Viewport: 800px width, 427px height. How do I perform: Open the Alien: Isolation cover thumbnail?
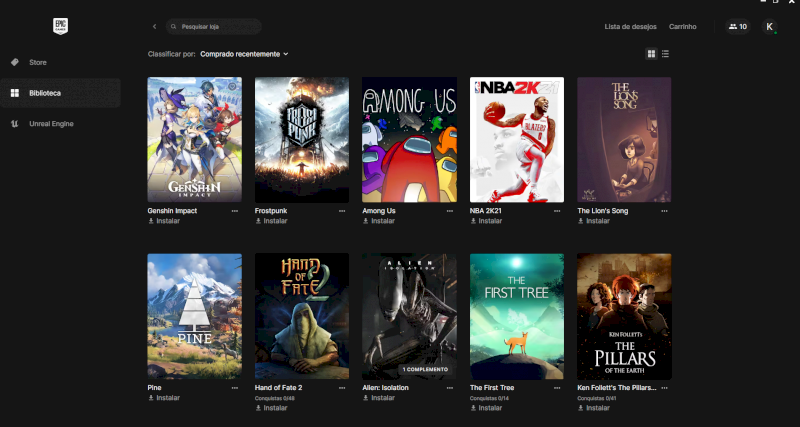coord(409,316)
